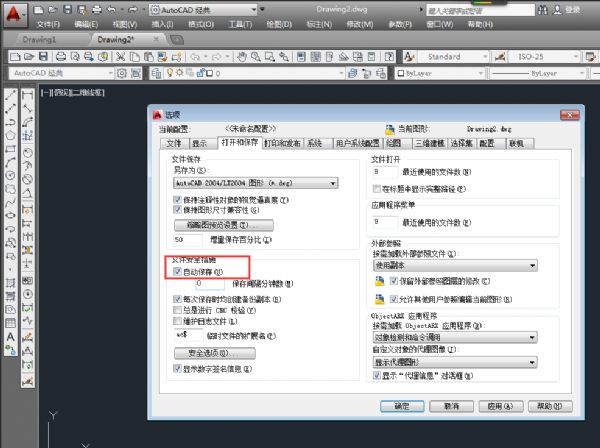Open the demand load xrefs dropdown
The height and width of the screenshot is (448, 600).
click(455, 265)
